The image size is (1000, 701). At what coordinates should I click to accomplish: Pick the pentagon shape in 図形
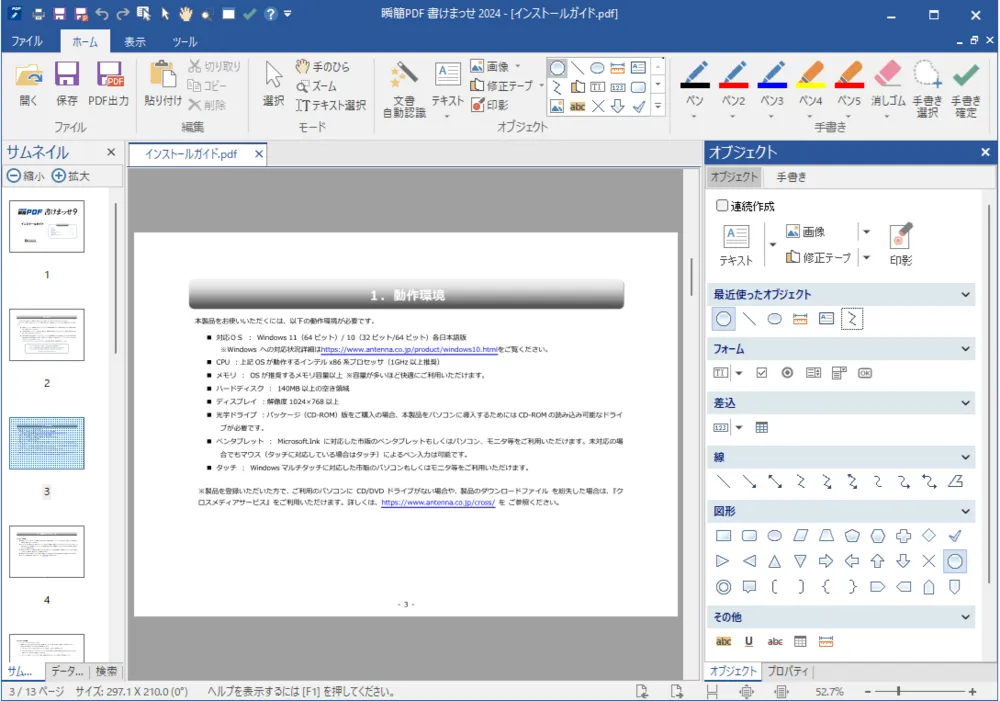pyautogui.click(x=851, y=536)
